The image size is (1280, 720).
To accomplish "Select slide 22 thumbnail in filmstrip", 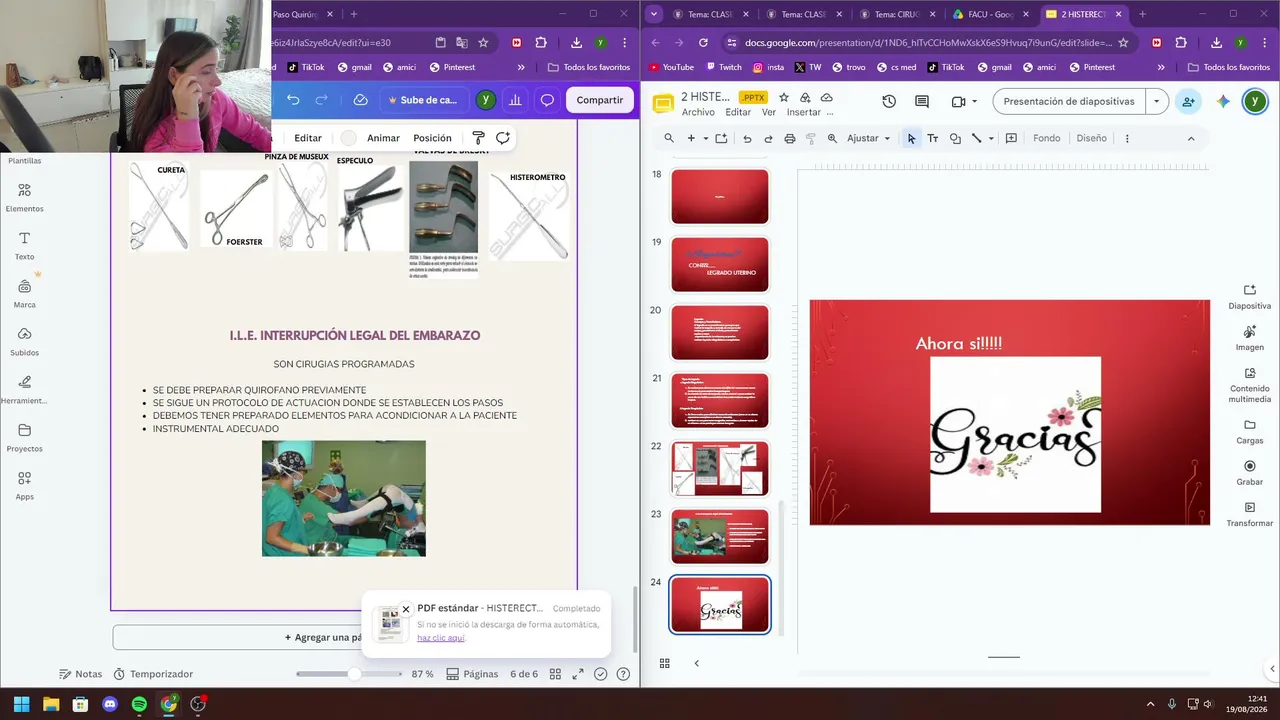I will coord(720,468).
